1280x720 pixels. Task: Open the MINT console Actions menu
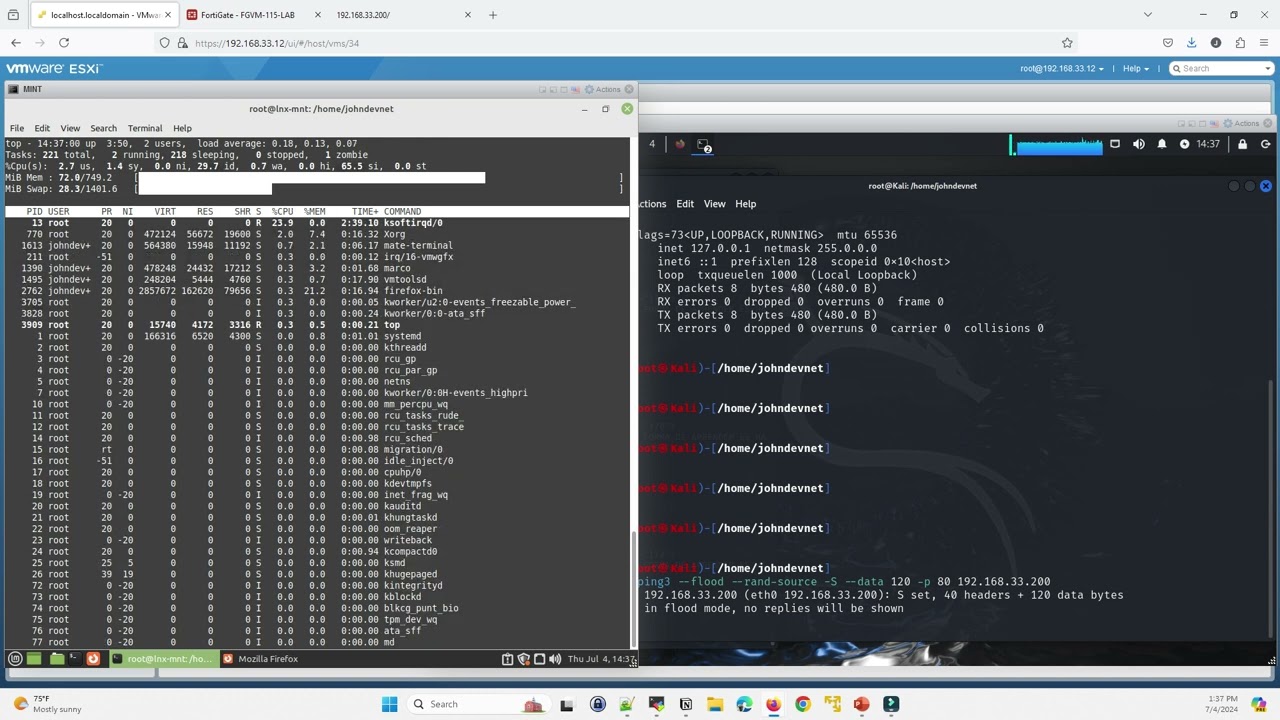(604, 89)
